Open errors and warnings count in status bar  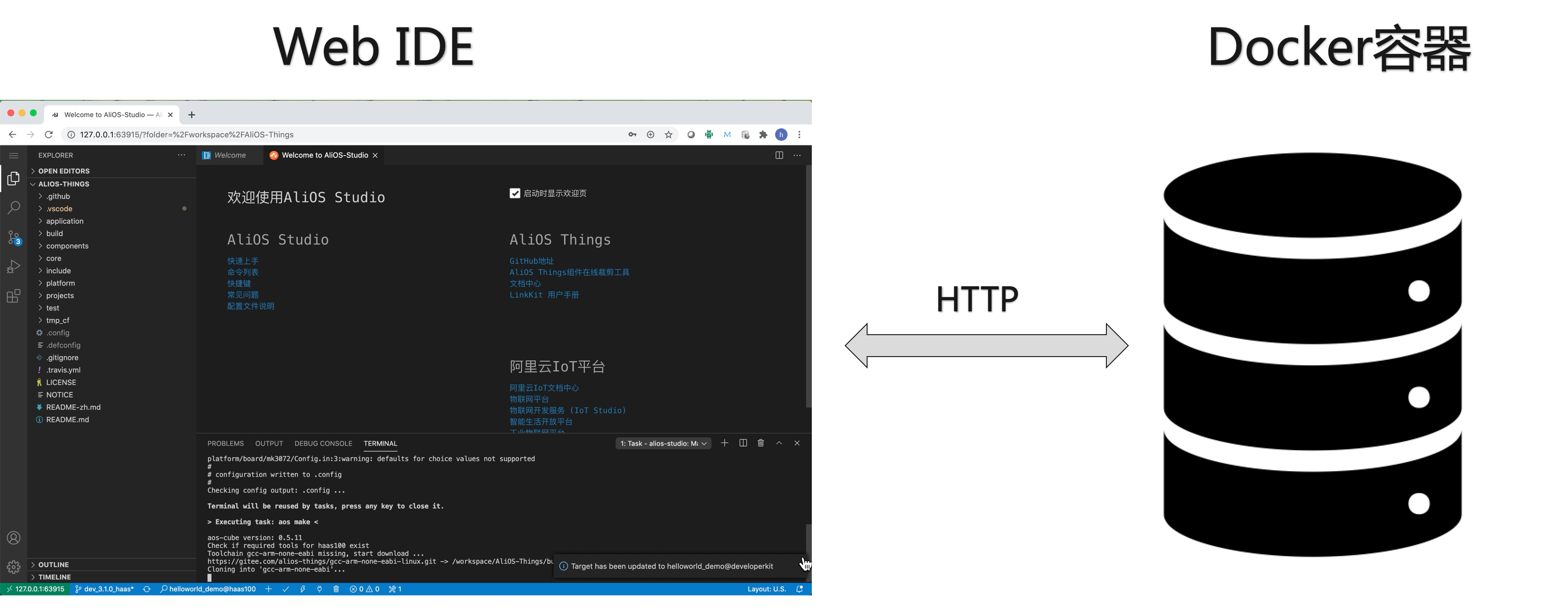coord(365,589)
